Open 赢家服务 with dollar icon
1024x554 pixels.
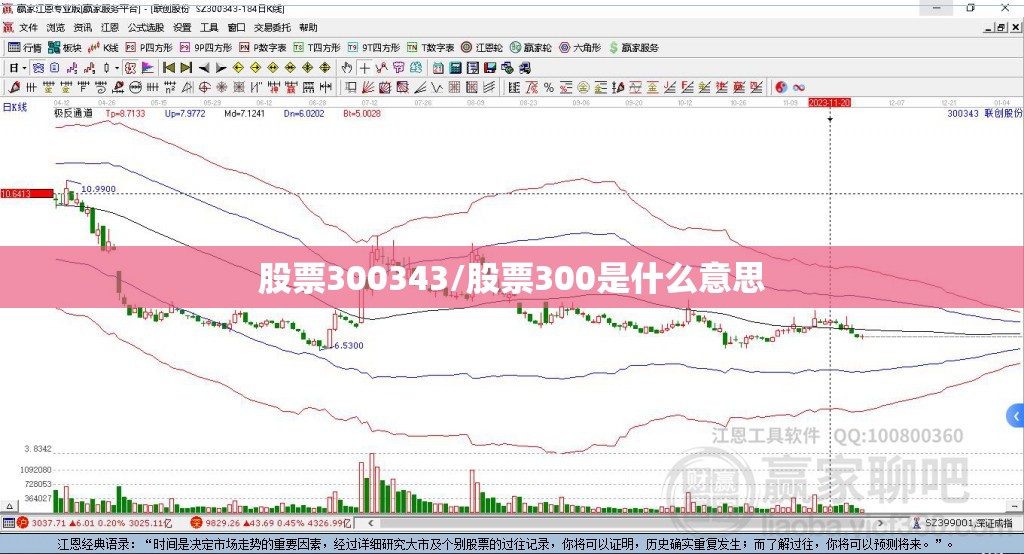click(634, 48)
